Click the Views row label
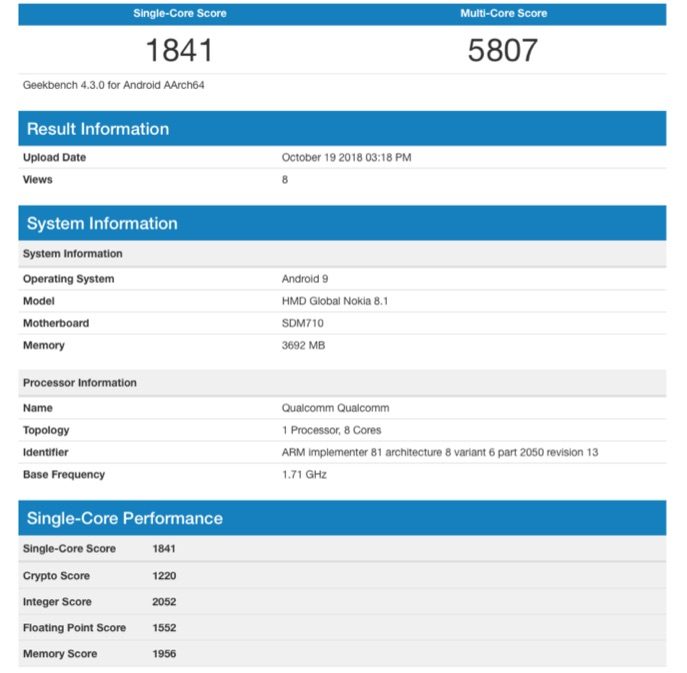The image size is (687, 673). pos(38,180)
